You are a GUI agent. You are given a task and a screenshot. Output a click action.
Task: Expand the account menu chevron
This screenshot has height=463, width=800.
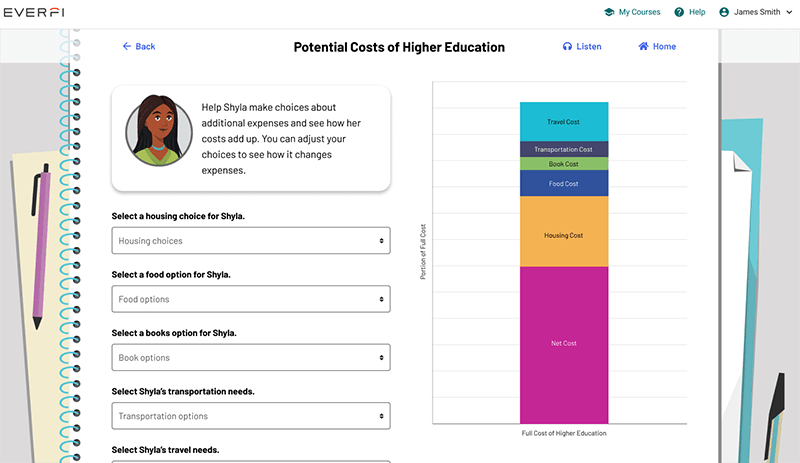(x=789, y=12)
